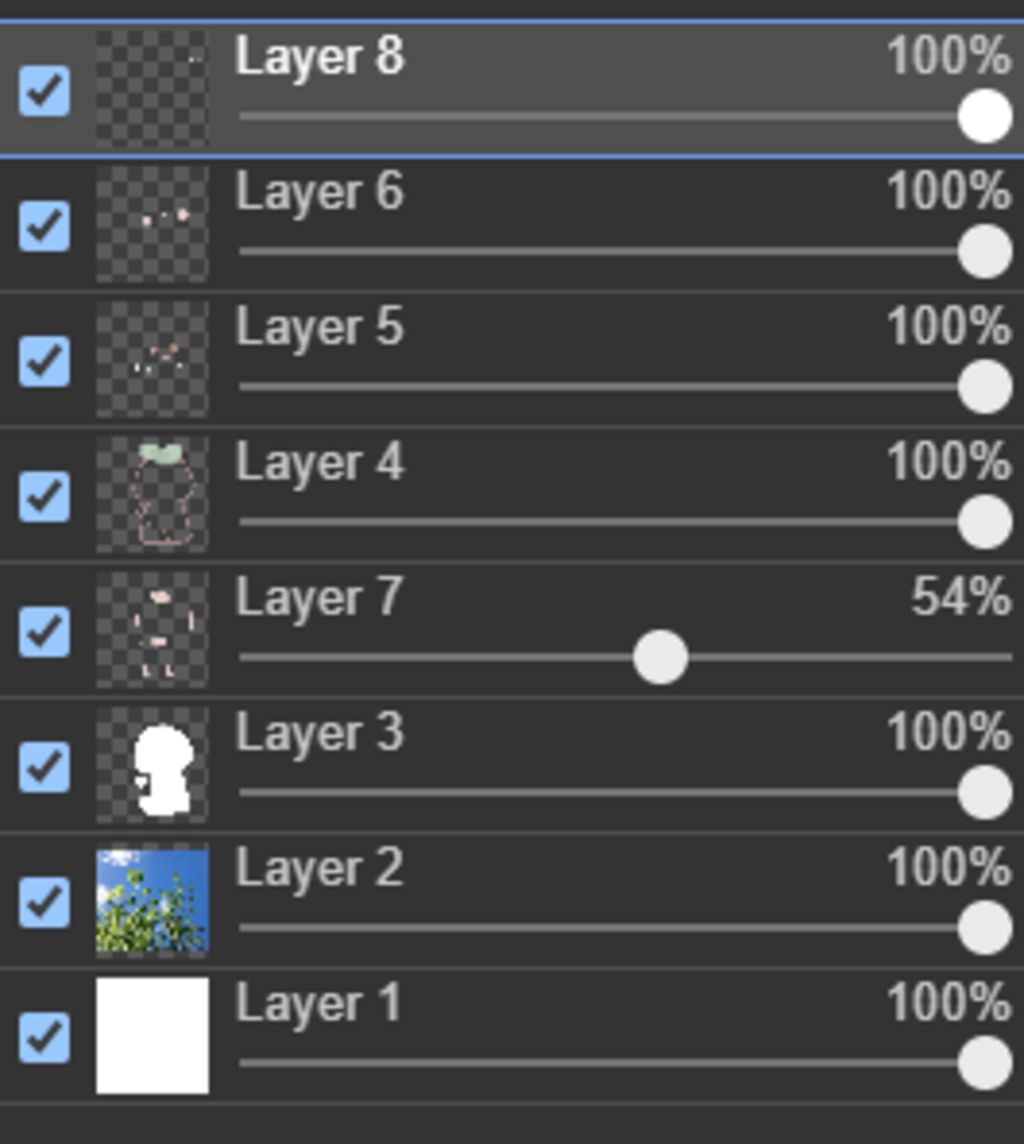
Task: Click the Layer 2 opacity slider knob
Action: coord(985,928)
